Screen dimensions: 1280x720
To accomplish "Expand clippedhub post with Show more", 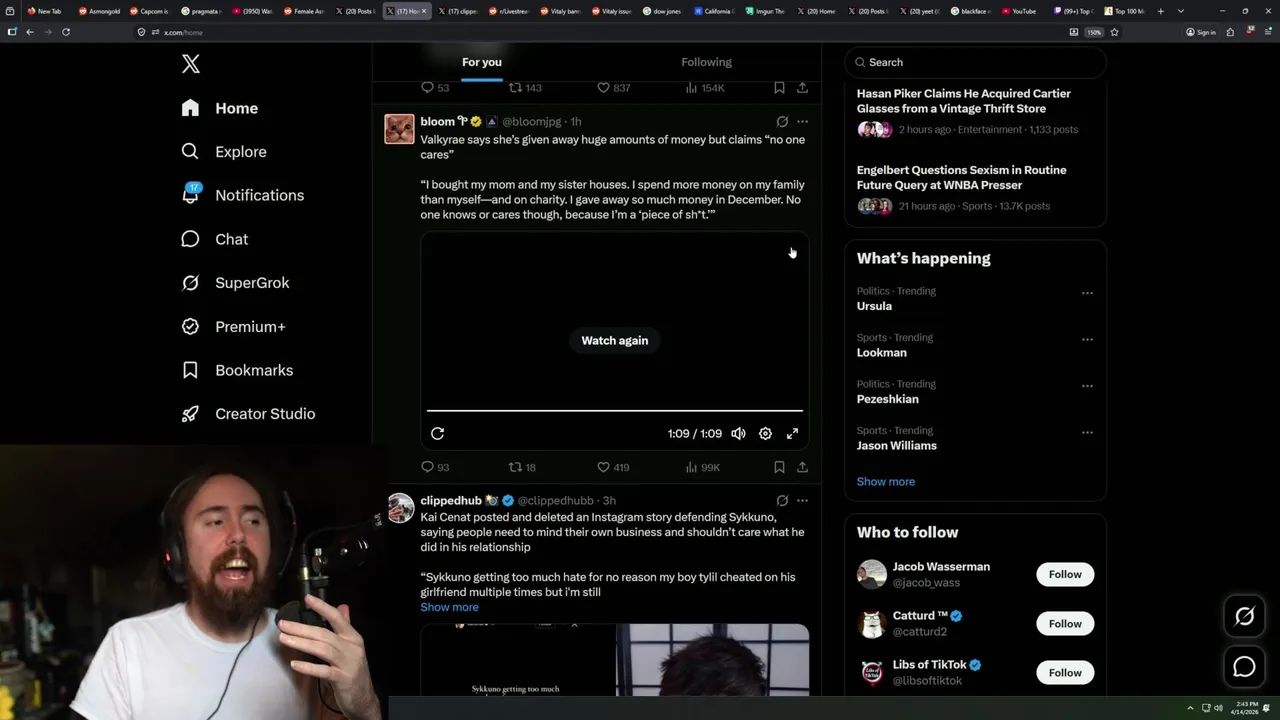I will 449,607.
